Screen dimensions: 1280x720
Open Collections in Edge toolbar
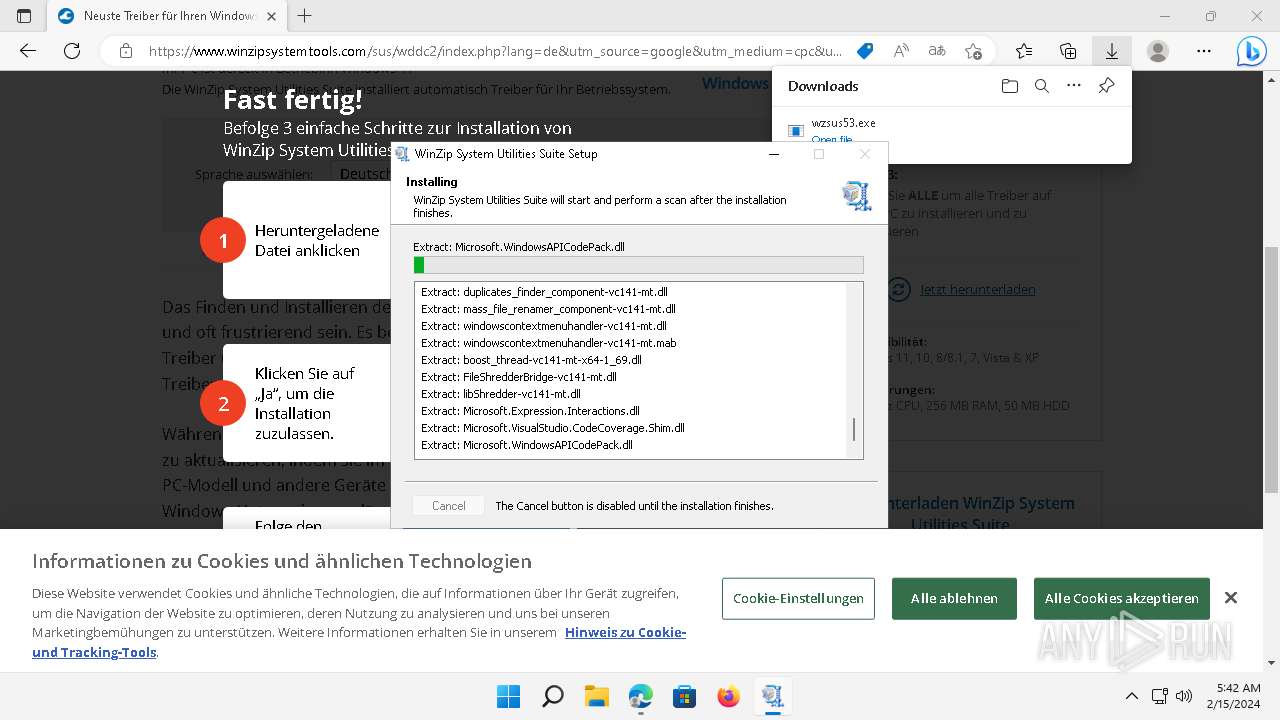1068,51
